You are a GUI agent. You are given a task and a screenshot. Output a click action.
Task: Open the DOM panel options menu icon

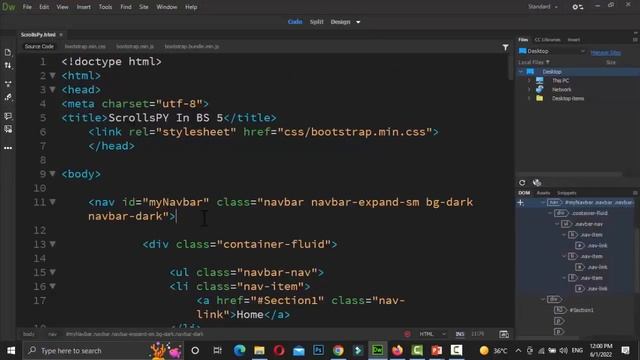coord(635,193)
